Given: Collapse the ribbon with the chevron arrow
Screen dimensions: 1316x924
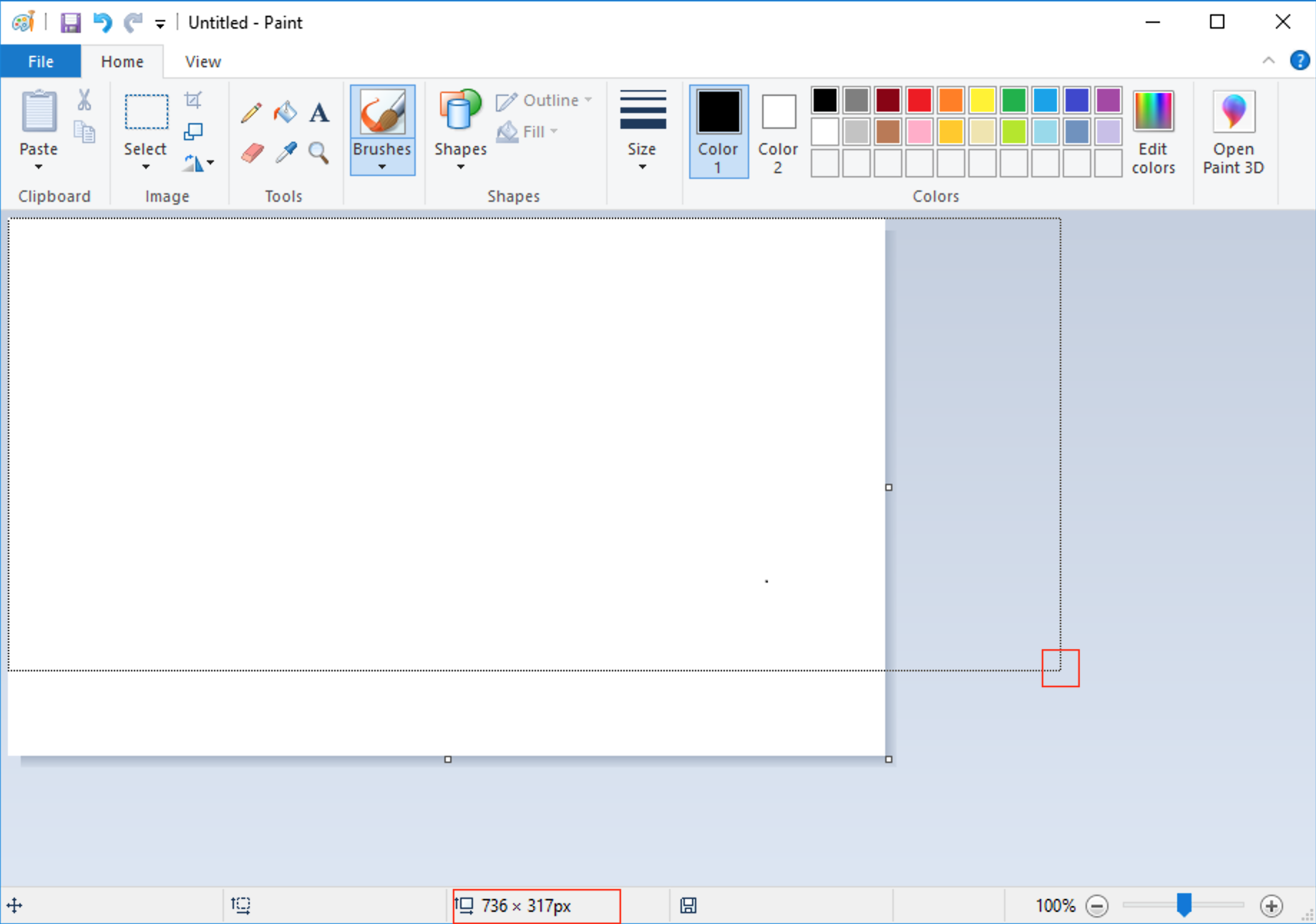Looking at the screenshot, I should point(1268,61).
